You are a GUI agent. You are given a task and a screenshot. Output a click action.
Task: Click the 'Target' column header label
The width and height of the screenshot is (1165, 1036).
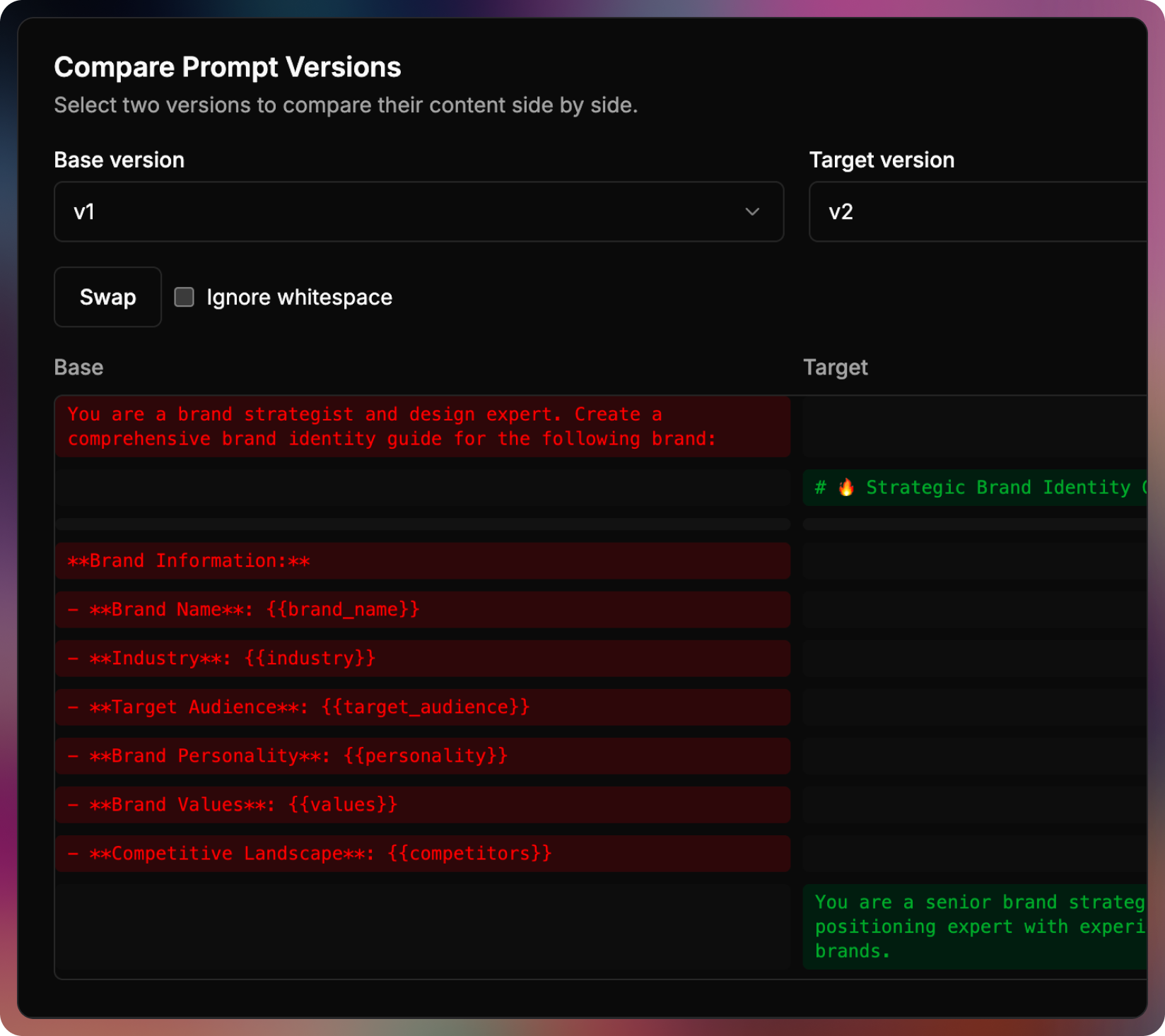point(835,367)
